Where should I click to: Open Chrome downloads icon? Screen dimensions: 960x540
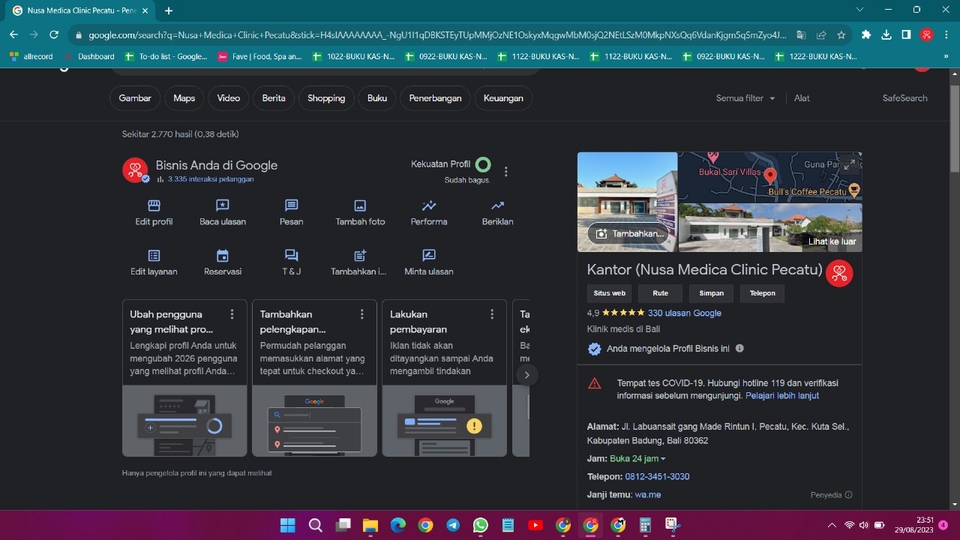[886, 35]
